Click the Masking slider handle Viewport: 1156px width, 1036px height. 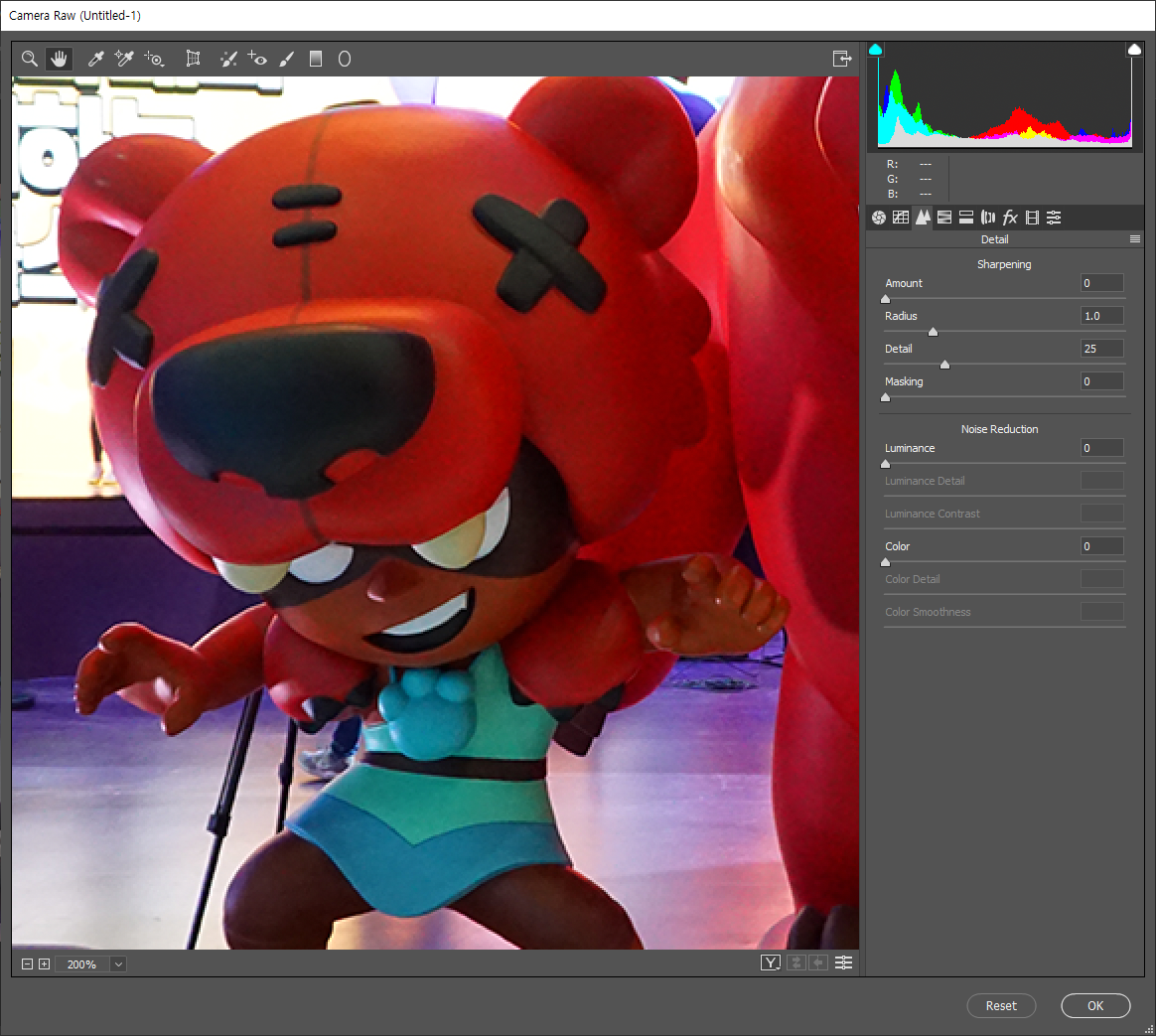pos(886,397)
